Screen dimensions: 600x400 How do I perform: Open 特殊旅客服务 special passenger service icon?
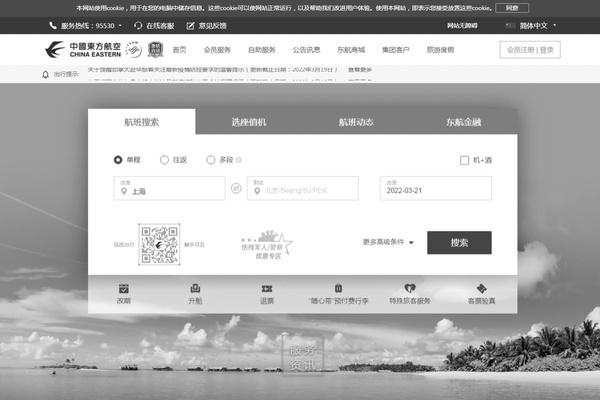click(409, 288)
